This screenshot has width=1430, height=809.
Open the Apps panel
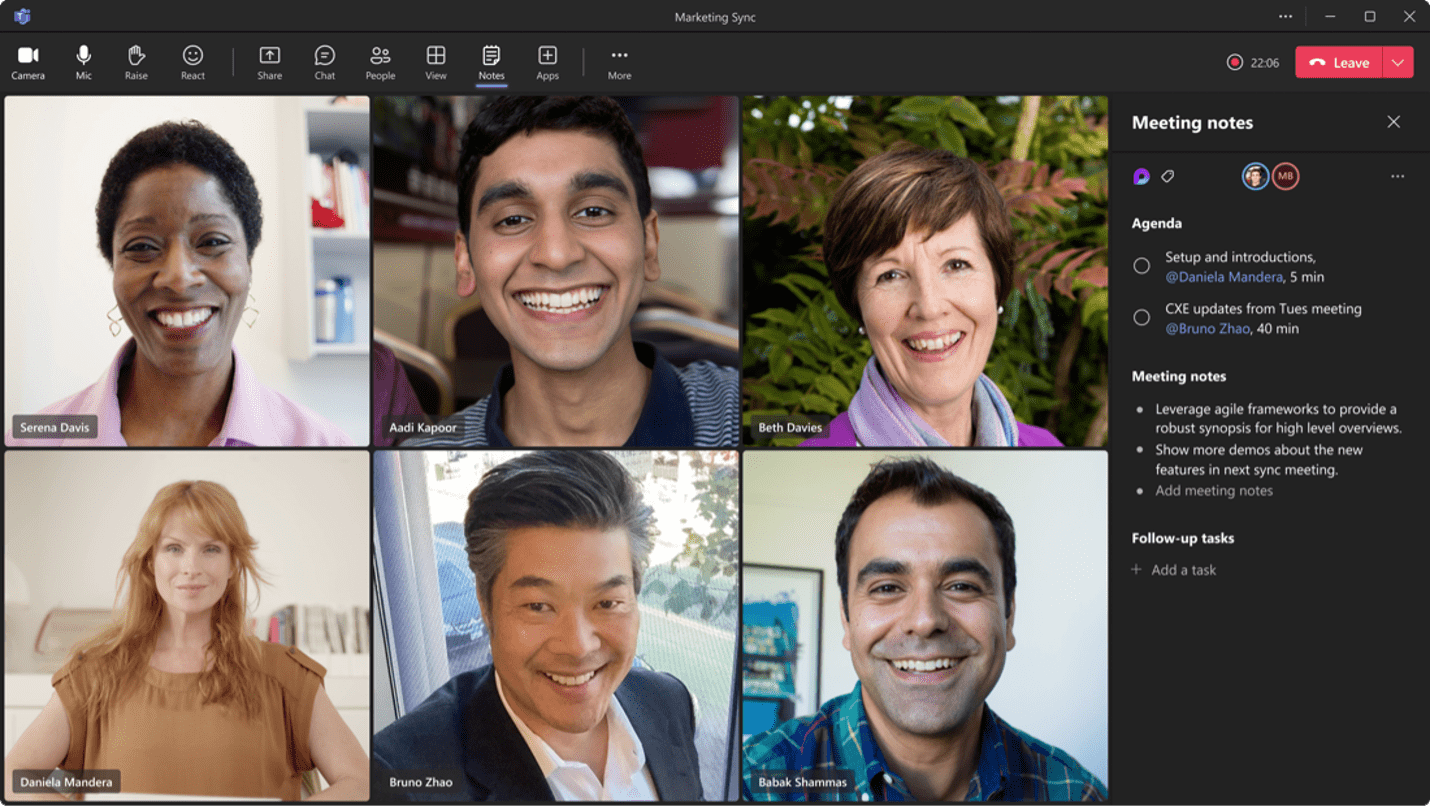547,62
